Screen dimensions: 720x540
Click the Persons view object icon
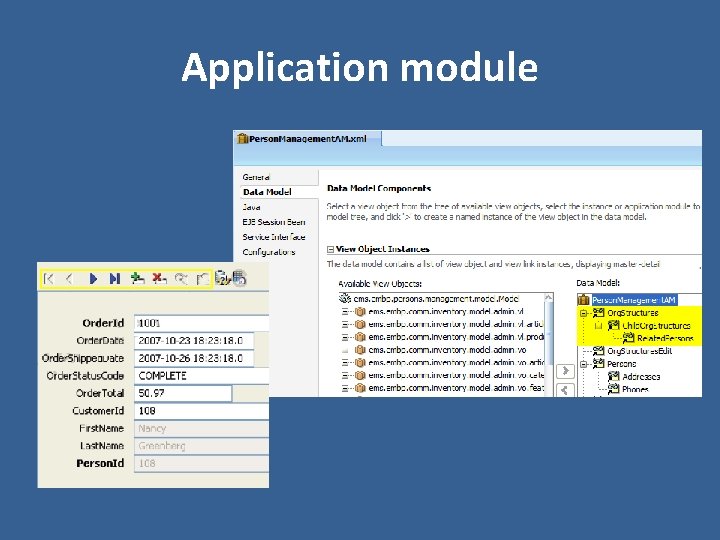click(598, 364)
